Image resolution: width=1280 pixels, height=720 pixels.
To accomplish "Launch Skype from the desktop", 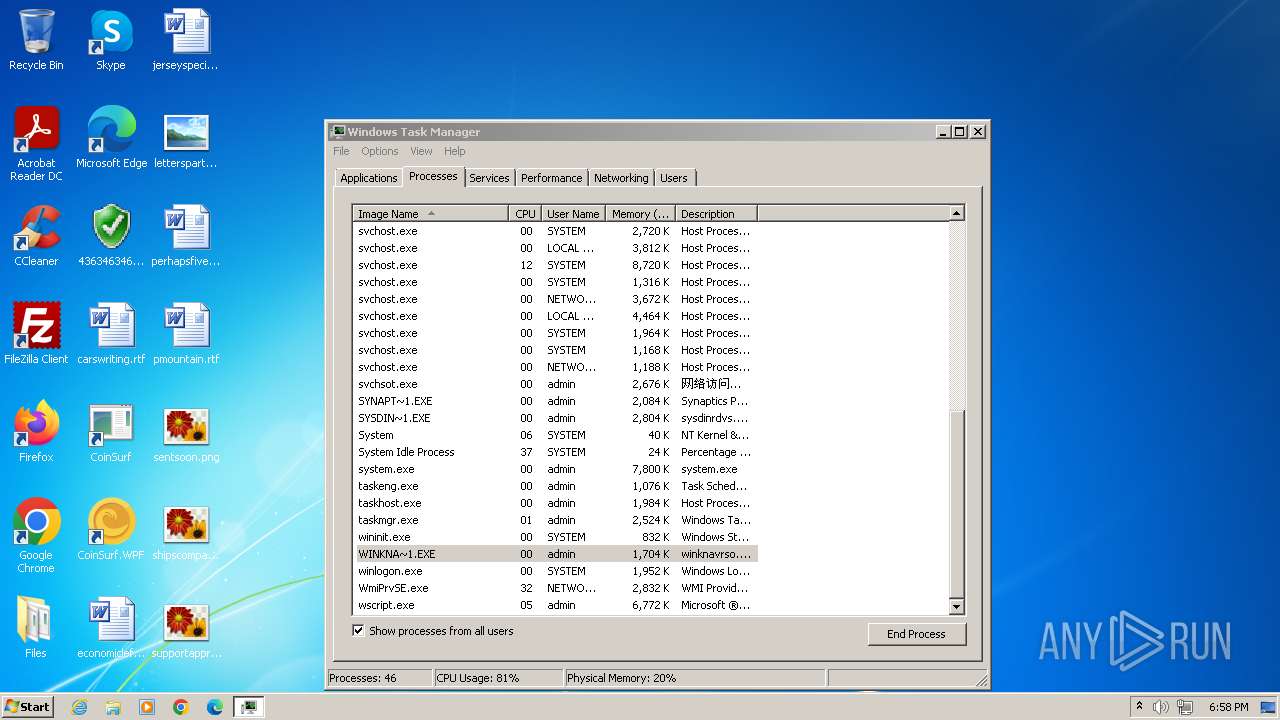I will [x=111, y=40].
